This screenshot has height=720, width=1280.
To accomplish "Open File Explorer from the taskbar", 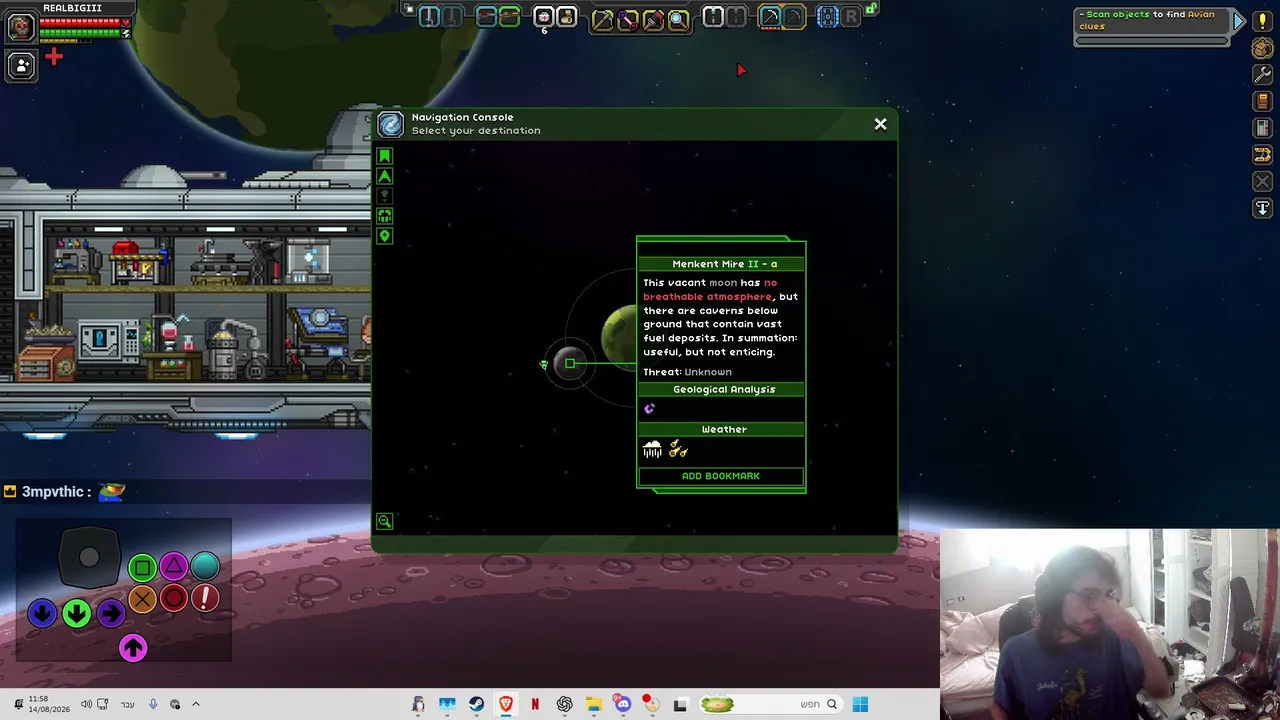I will [593, 704].
